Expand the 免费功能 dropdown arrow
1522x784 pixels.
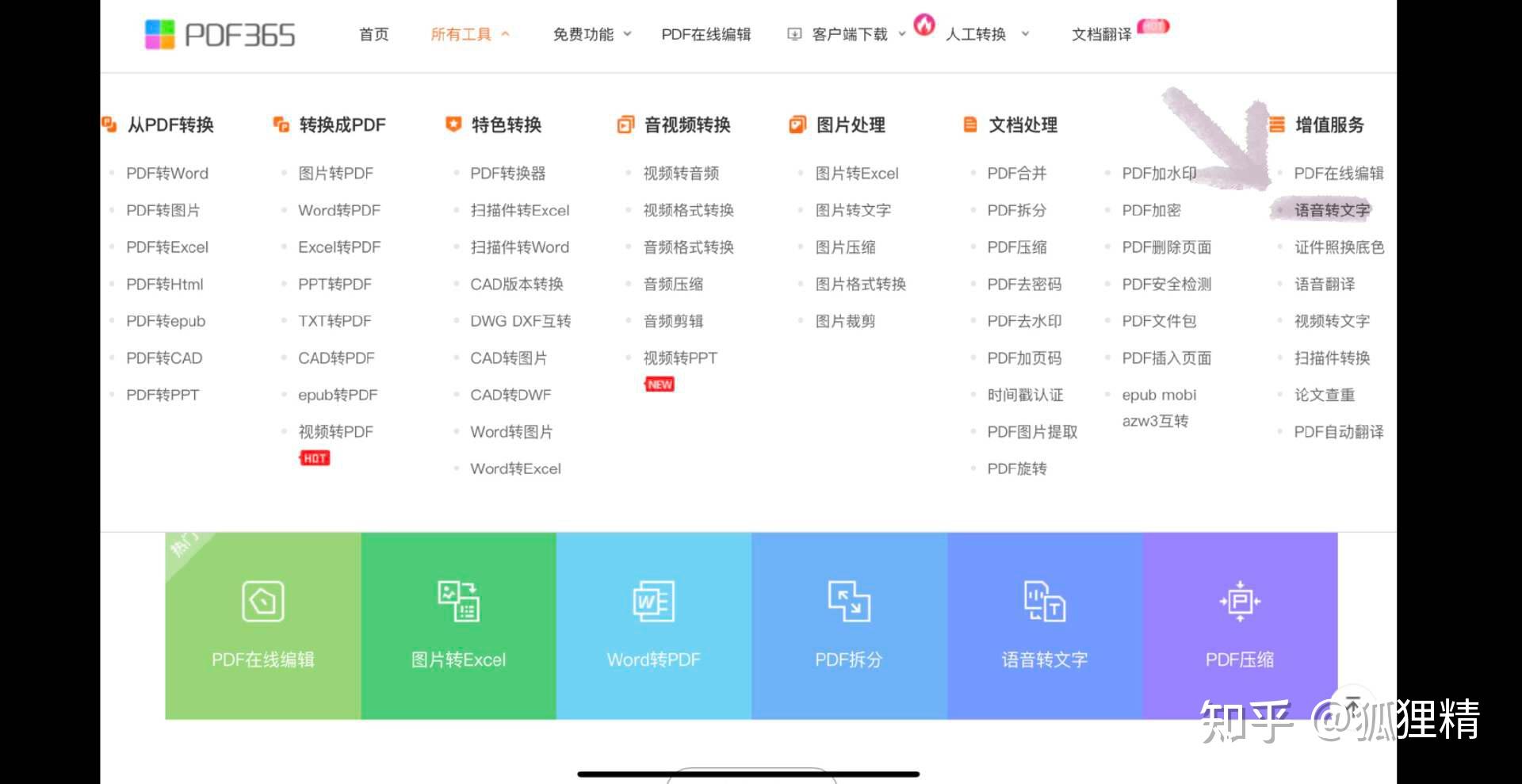tap(628, 34)
